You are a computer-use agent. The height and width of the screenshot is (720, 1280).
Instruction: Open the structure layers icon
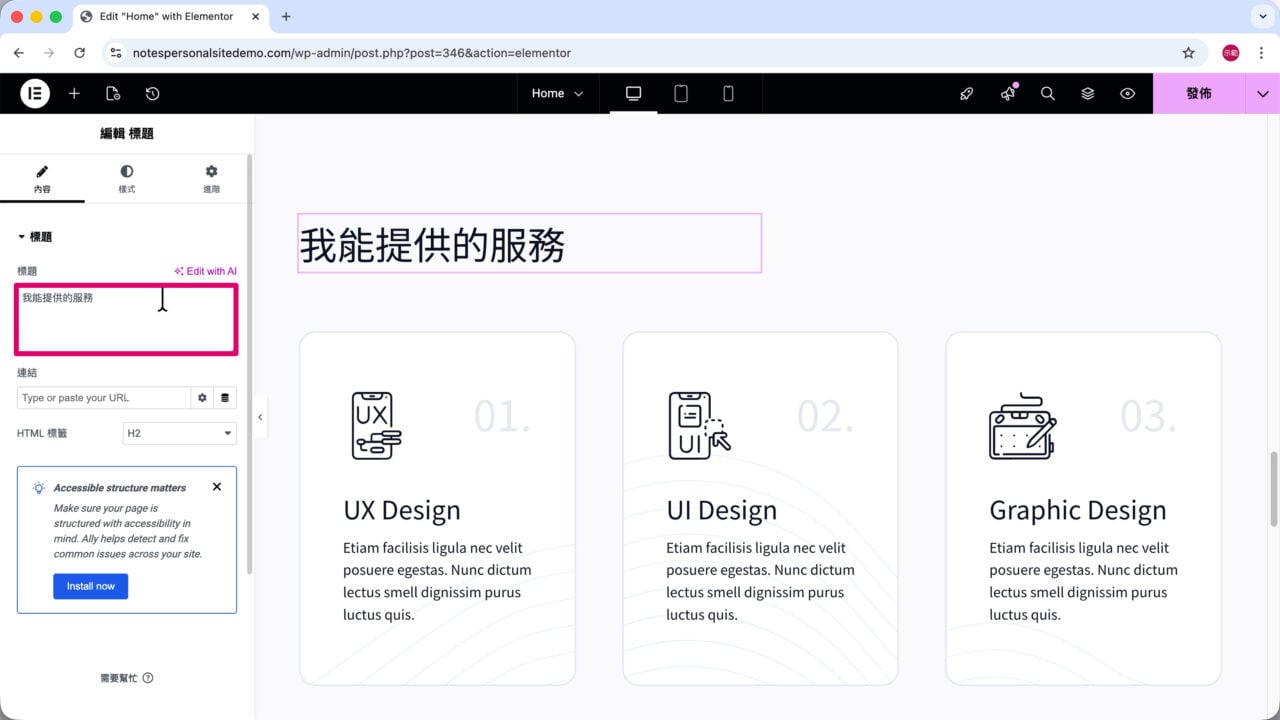click(1088, 93)
